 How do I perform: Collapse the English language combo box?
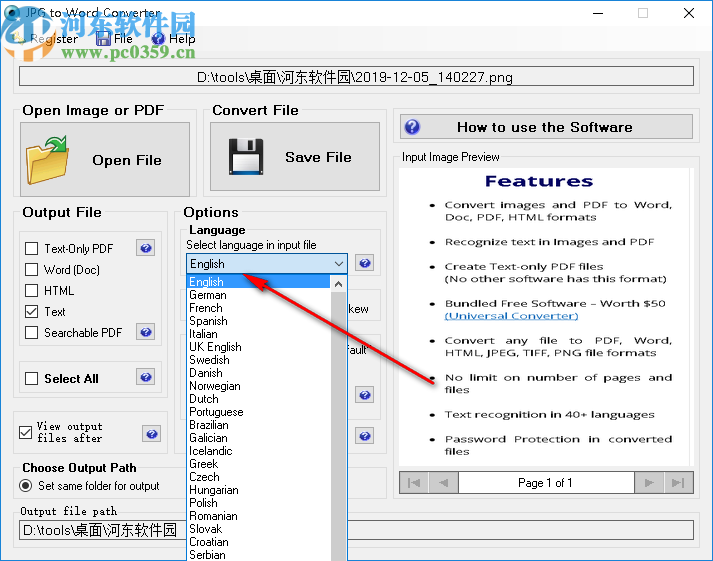click(x=267, y=264)
